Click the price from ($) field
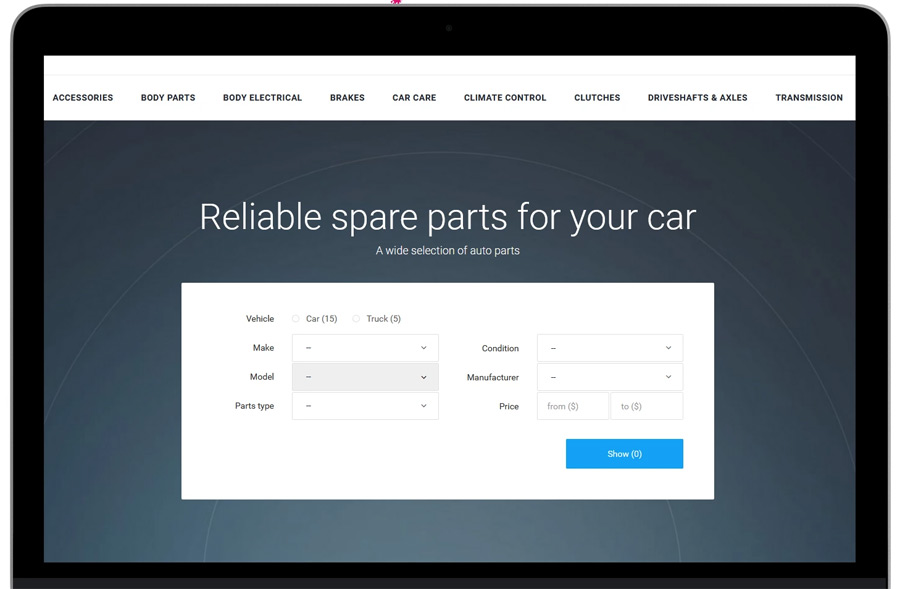 coord(572,406)
